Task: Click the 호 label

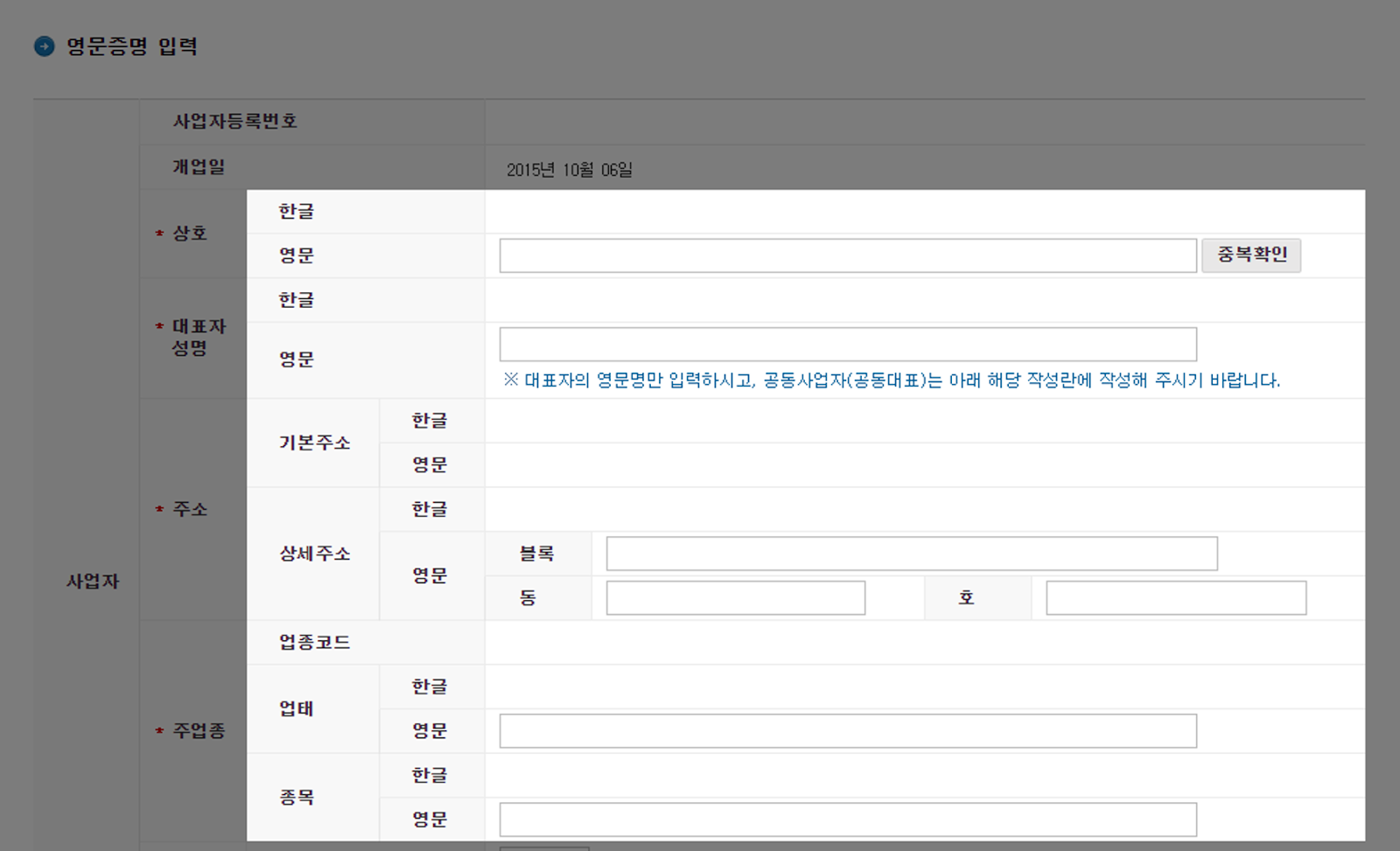Action: click(966, 598)
